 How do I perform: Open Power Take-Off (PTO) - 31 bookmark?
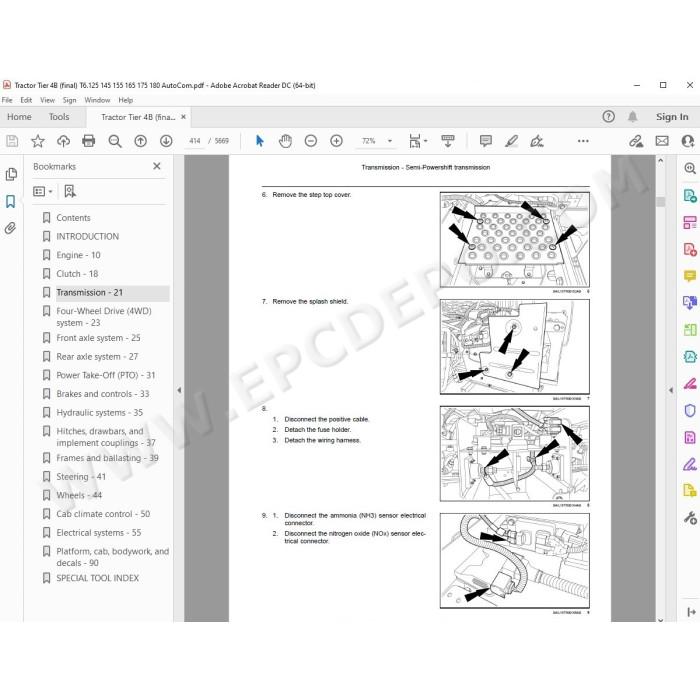(x=105, y=375)
